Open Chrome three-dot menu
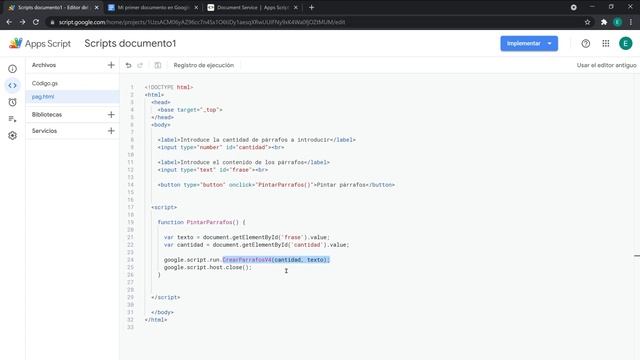Screen dimensions: 640x360 point(631,22)
